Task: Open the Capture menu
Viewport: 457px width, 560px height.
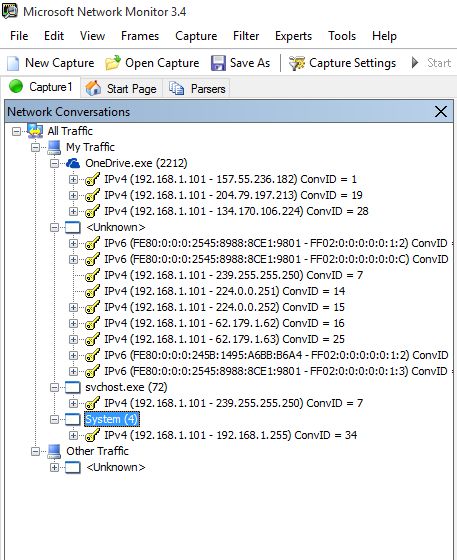Action: 196,36
